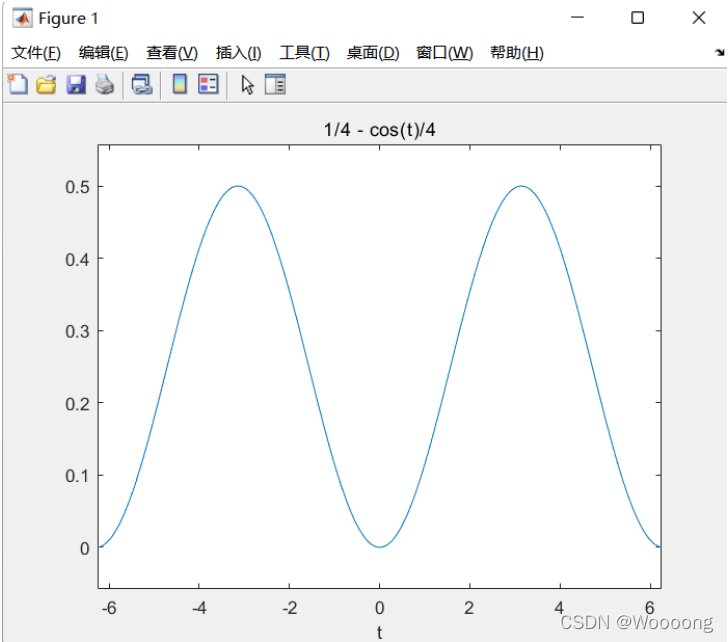
Task: Click the Open File folder icon
Action: tap(46, 85)
